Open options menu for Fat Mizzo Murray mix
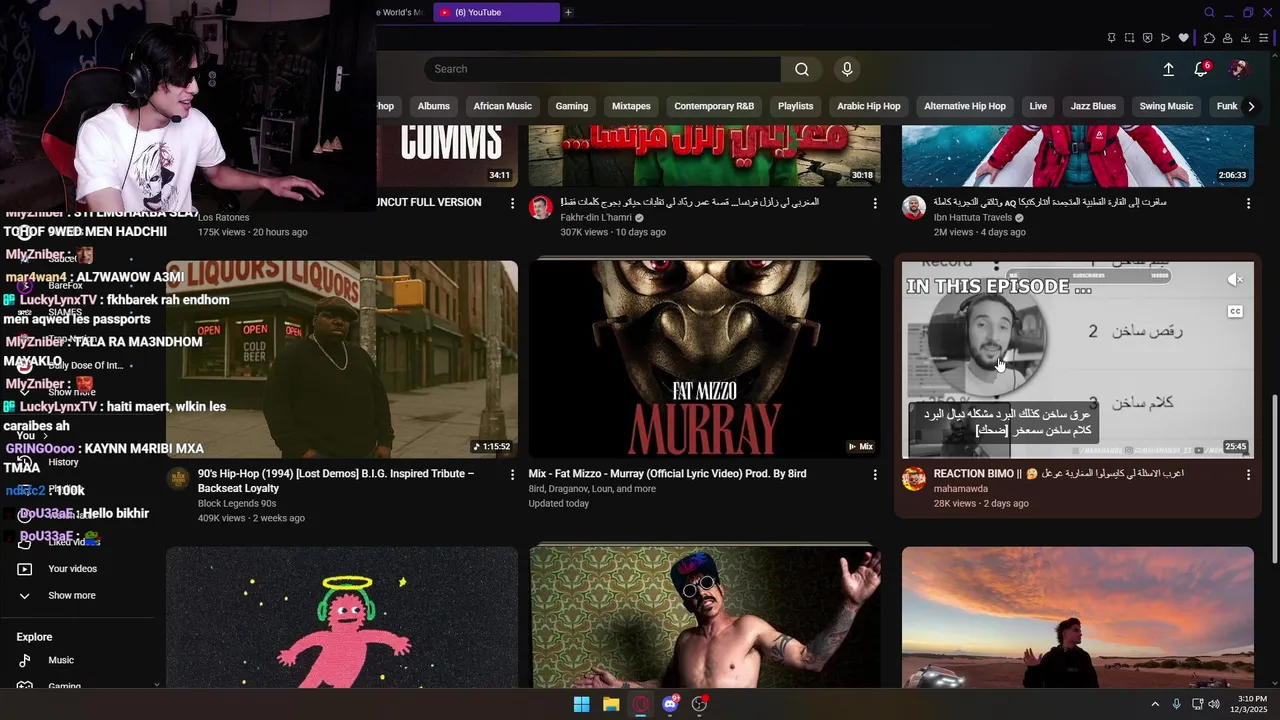This screenshot has width=1280, height=720. pyautogui.click(x=875, y=475)
